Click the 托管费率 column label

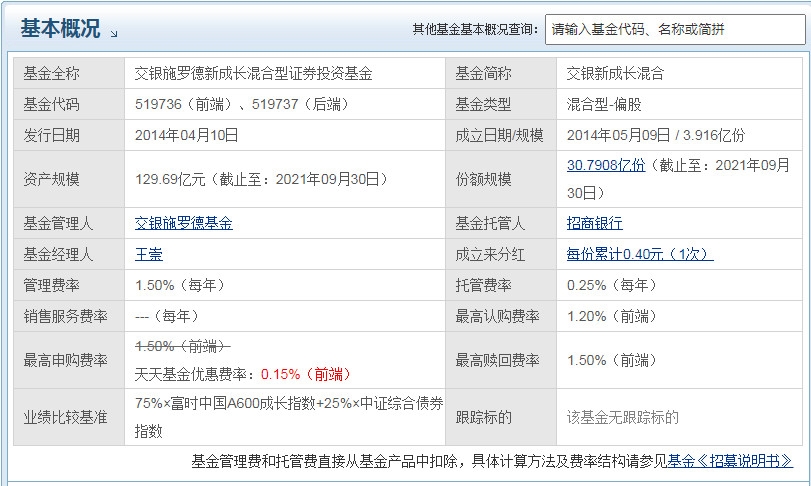(x=483, y=285)
